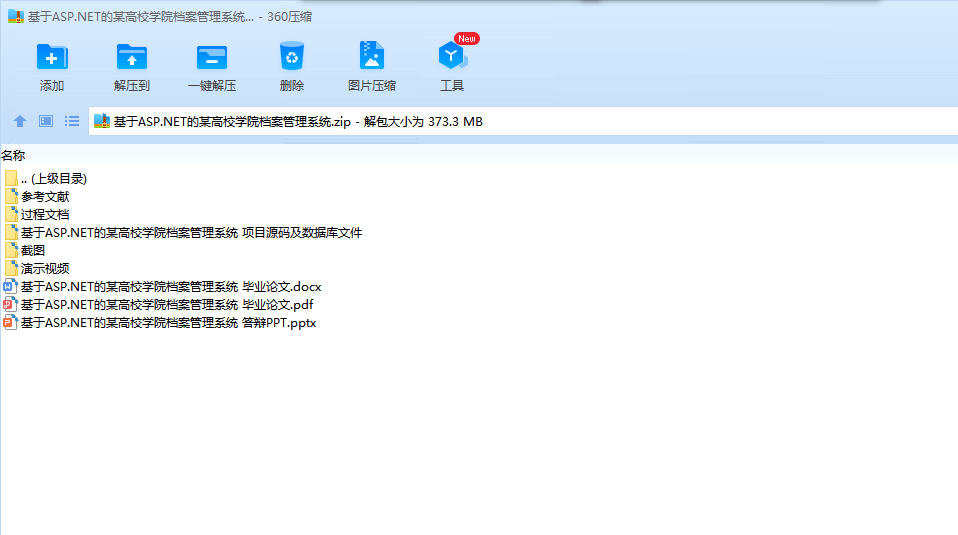Select the 演示视频 folder name
Image resolution: width=958 pixels, height=535 pixels.
pos(45,268)
